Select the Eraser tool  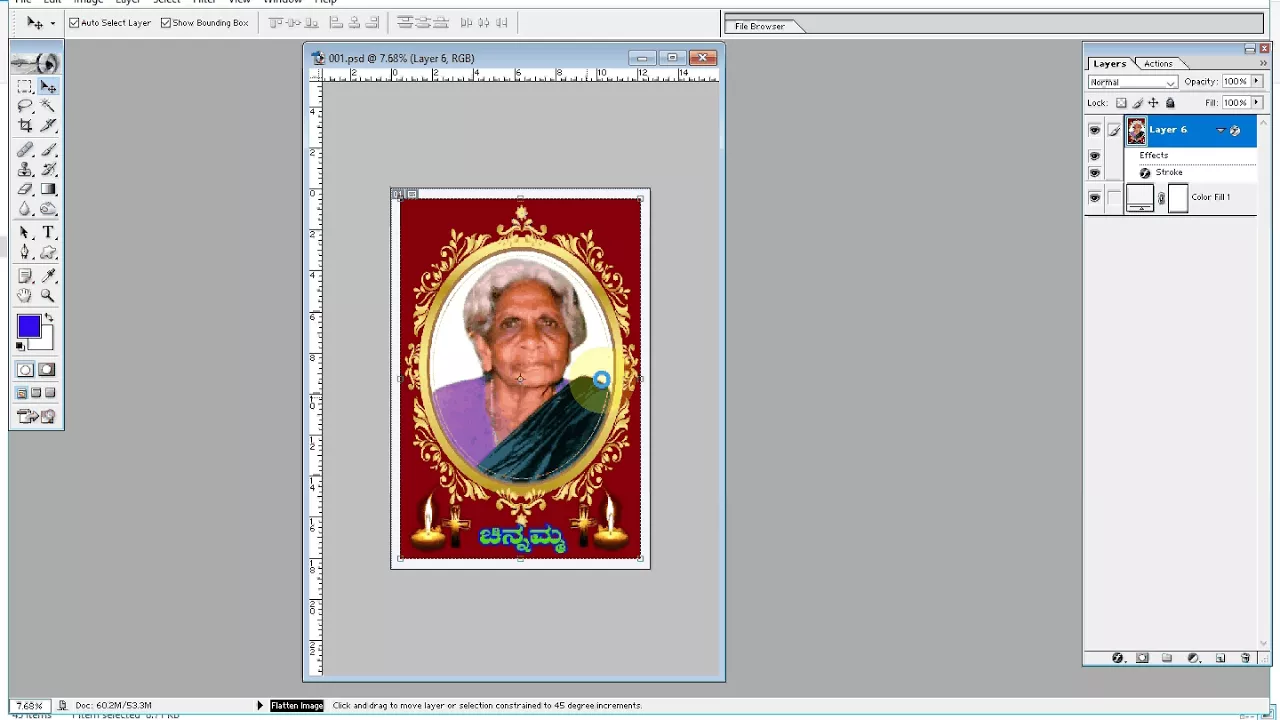[25, 189]
